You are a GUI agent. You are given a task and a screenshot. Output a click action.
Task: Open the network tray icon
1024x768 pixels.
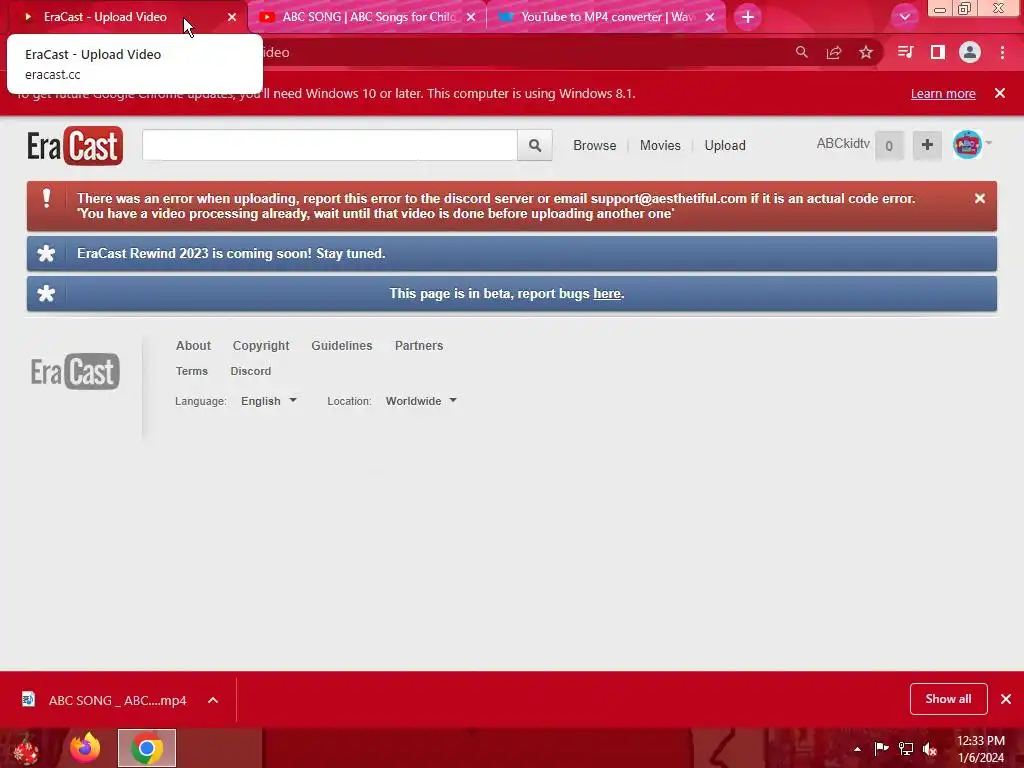pyautogui.click(x=906, y=748)
